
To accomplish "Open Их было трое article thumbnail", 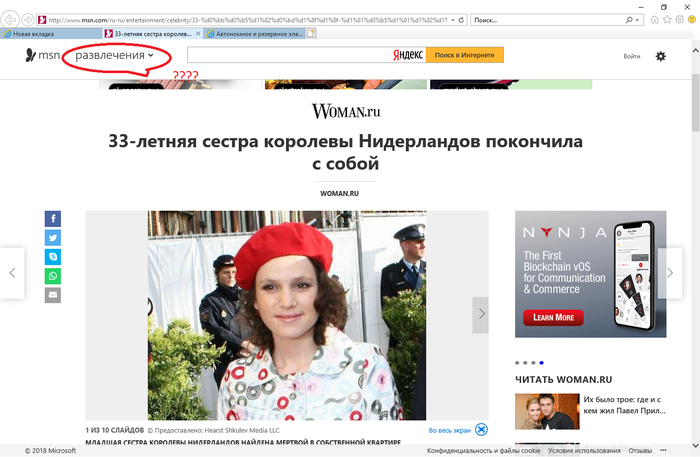I will [547, 411].
